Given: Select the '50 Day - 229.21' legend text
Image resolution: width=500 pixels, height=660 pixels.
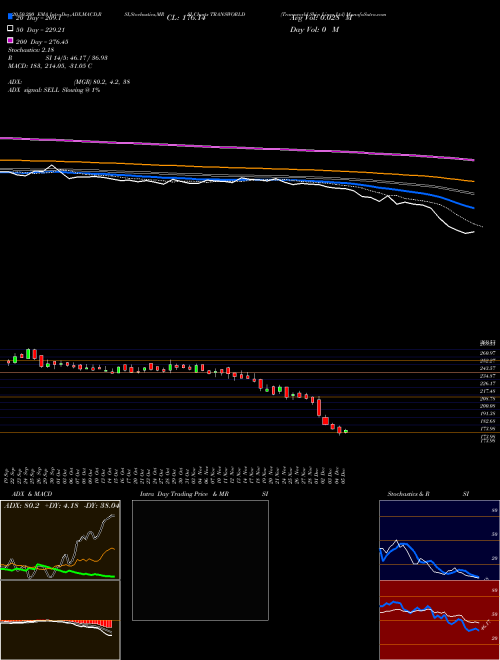Looking at the screenshot, I should [x=41, y=30].
